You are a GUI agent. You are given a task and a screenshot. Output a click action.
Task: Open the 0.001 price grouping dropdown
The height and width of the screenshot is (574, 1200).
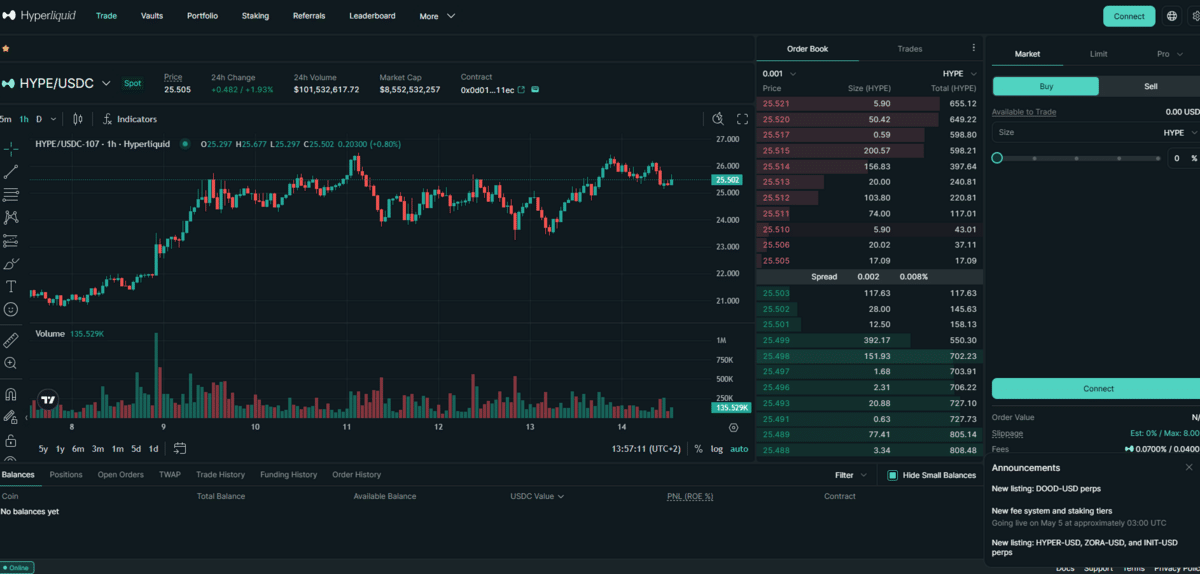click(x=779, y=73)
